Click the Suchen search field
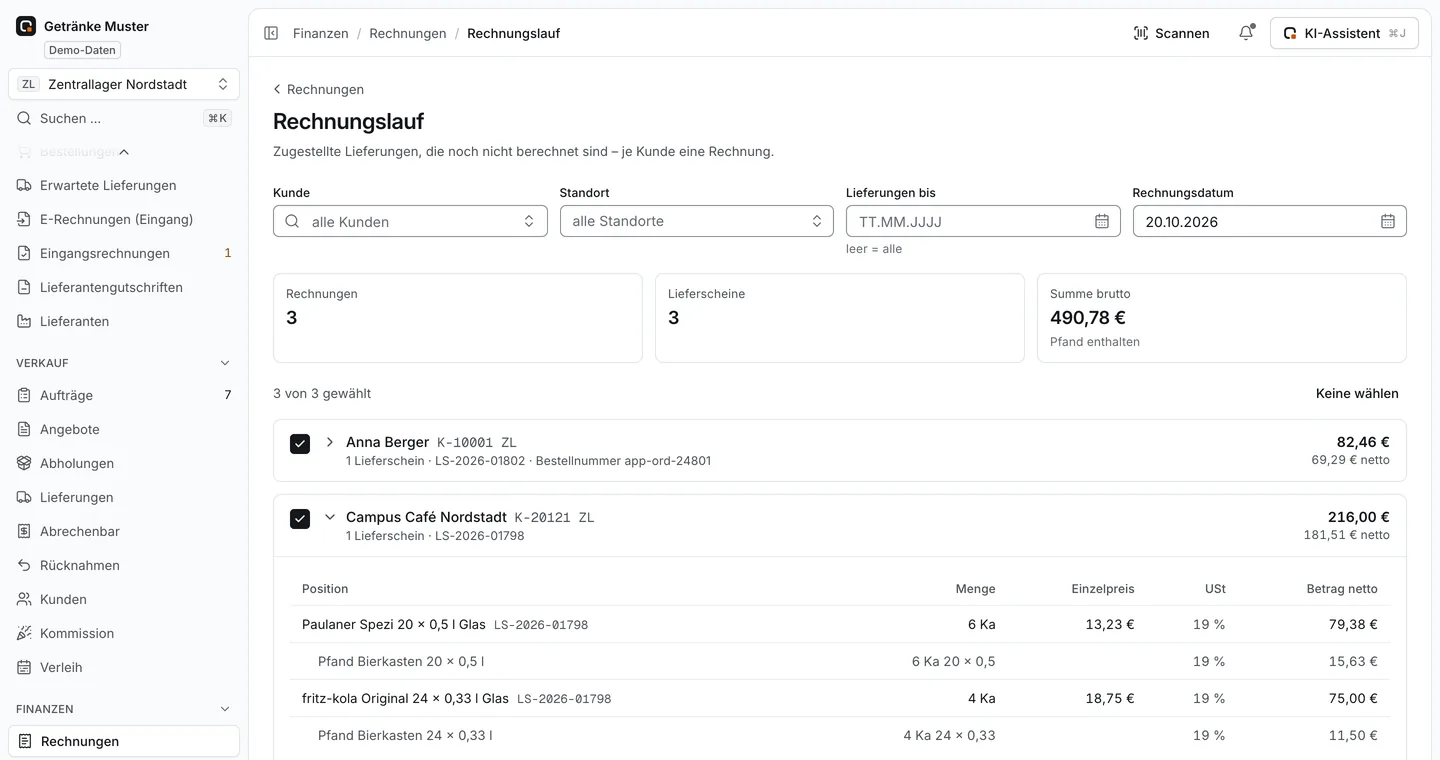 tap(124, 118)
